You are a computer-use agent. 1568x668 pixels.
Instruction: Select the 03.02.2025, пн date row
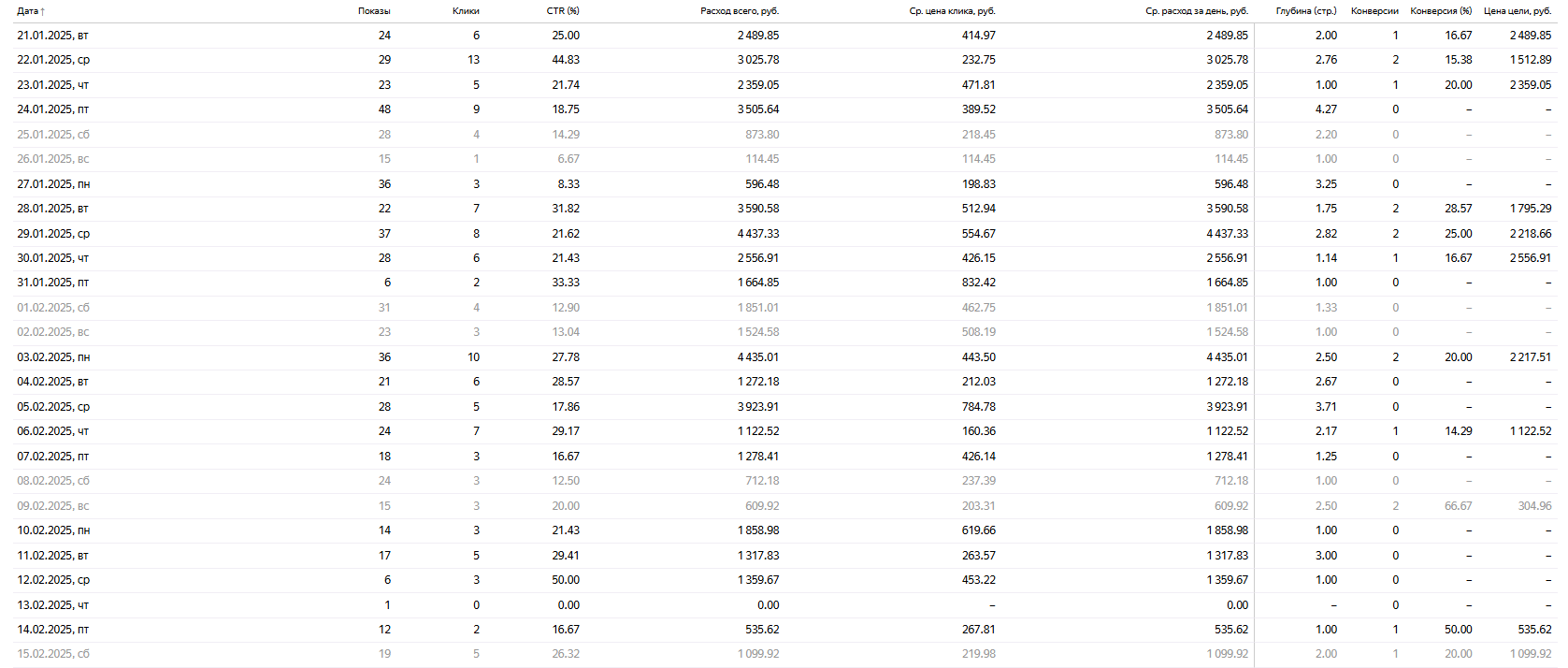53,357
